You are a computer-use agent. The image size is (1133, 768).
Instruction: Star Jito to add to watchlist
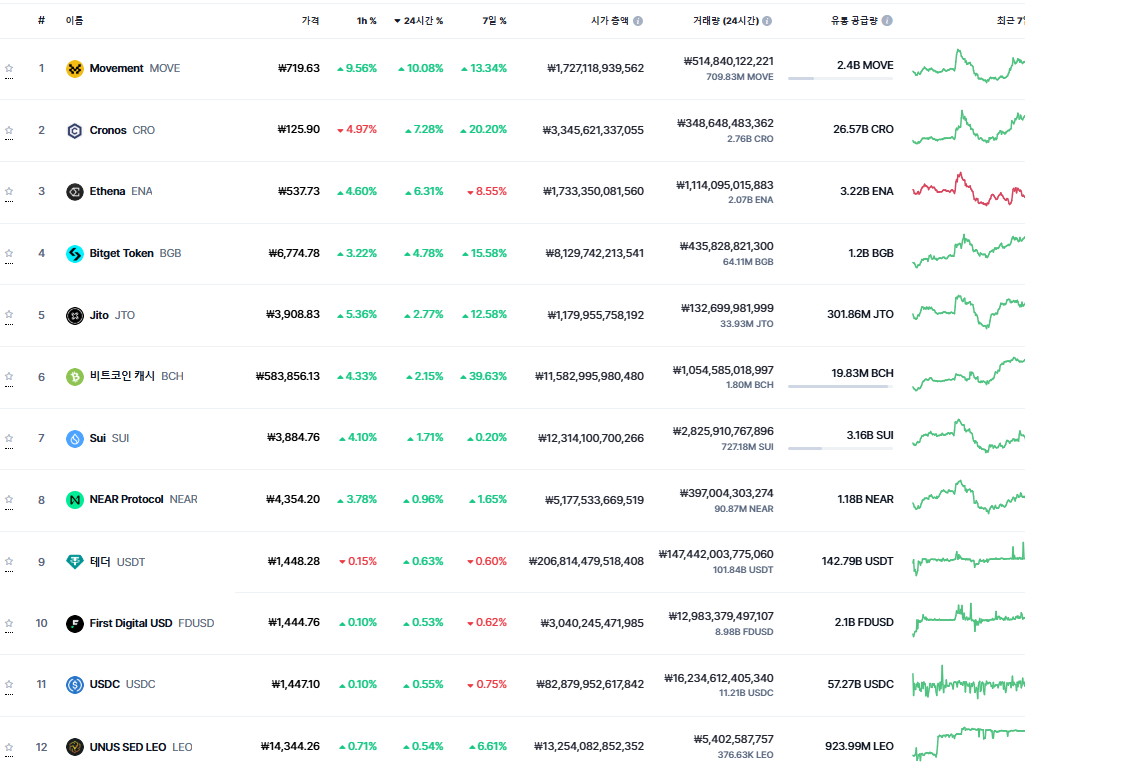pos(9,315)
